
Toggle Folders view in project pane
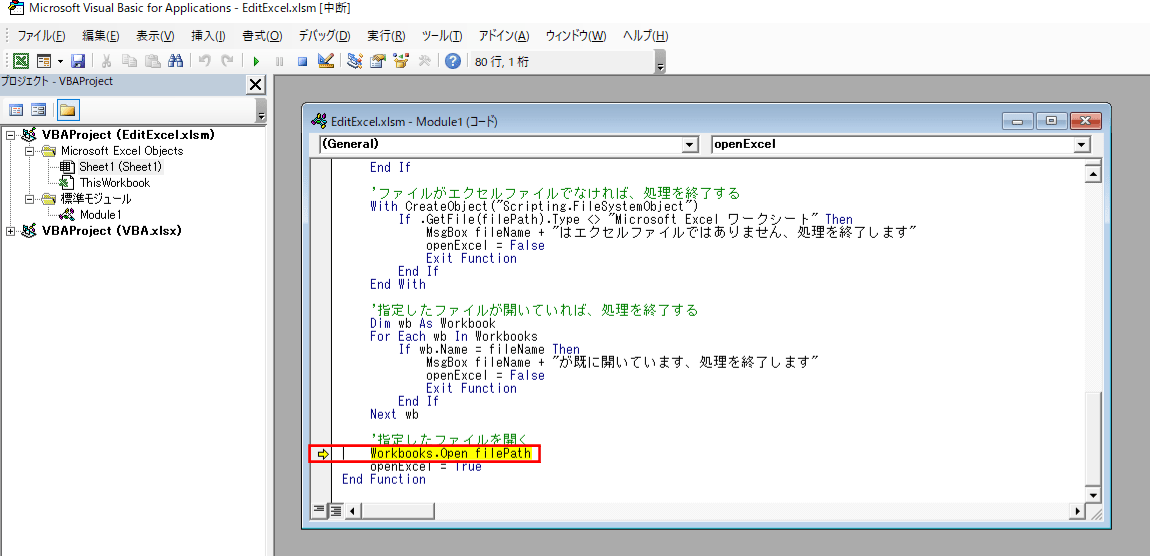click(x=67, y=110)
